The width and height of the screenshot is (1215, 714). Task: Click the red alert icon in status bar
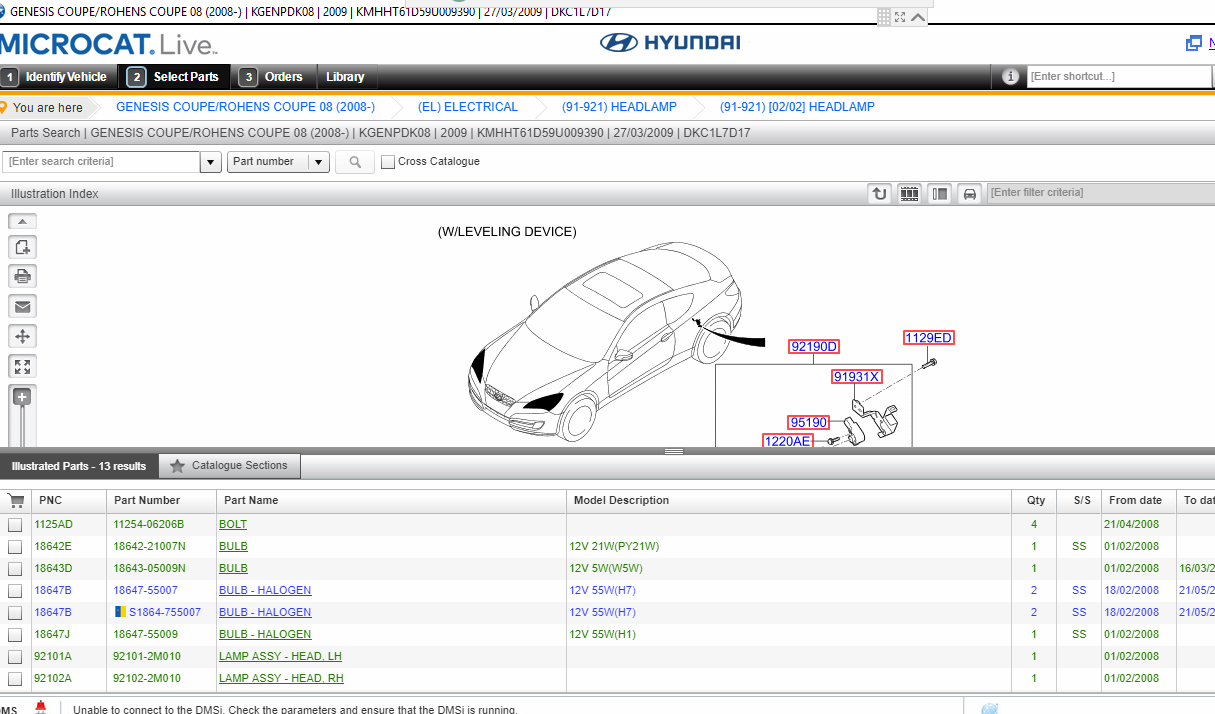[41, 707]
